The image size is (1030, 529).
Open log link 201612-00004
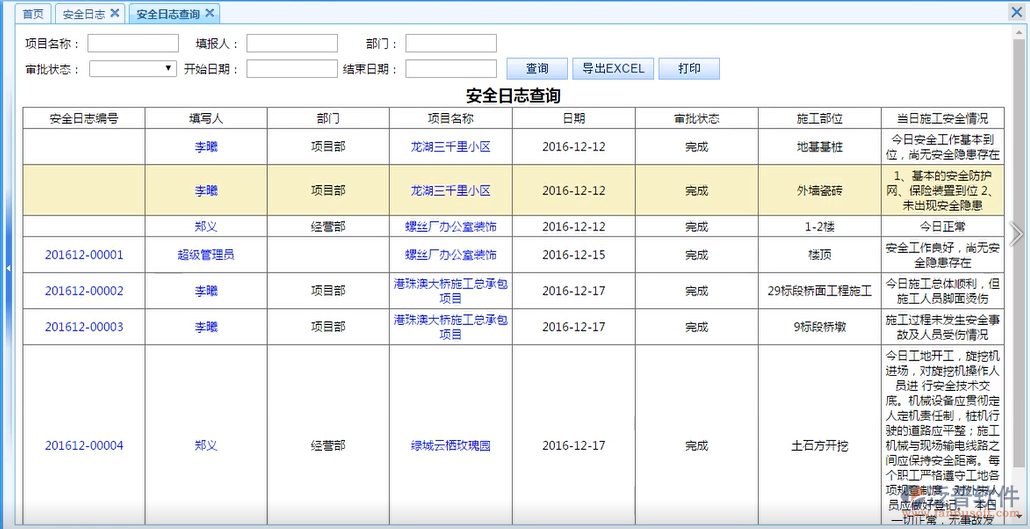coord(84,446)
